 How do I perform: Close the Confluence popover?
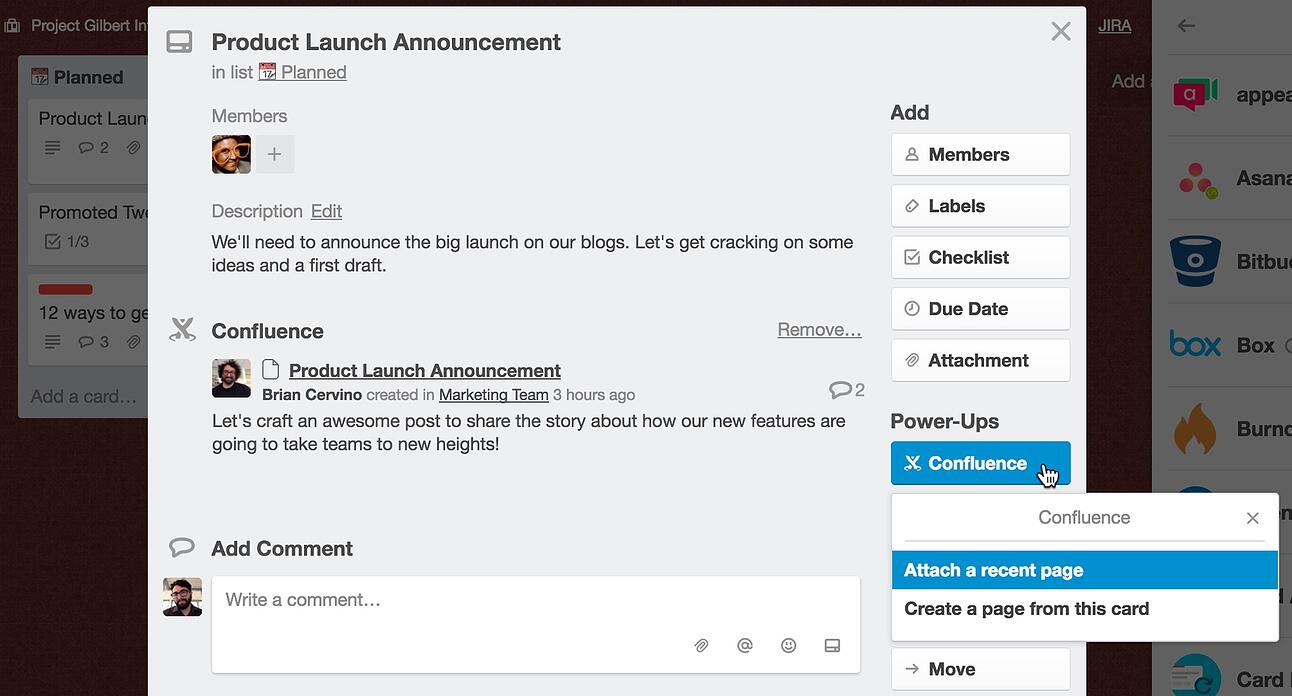click(x=1252, y=518)
